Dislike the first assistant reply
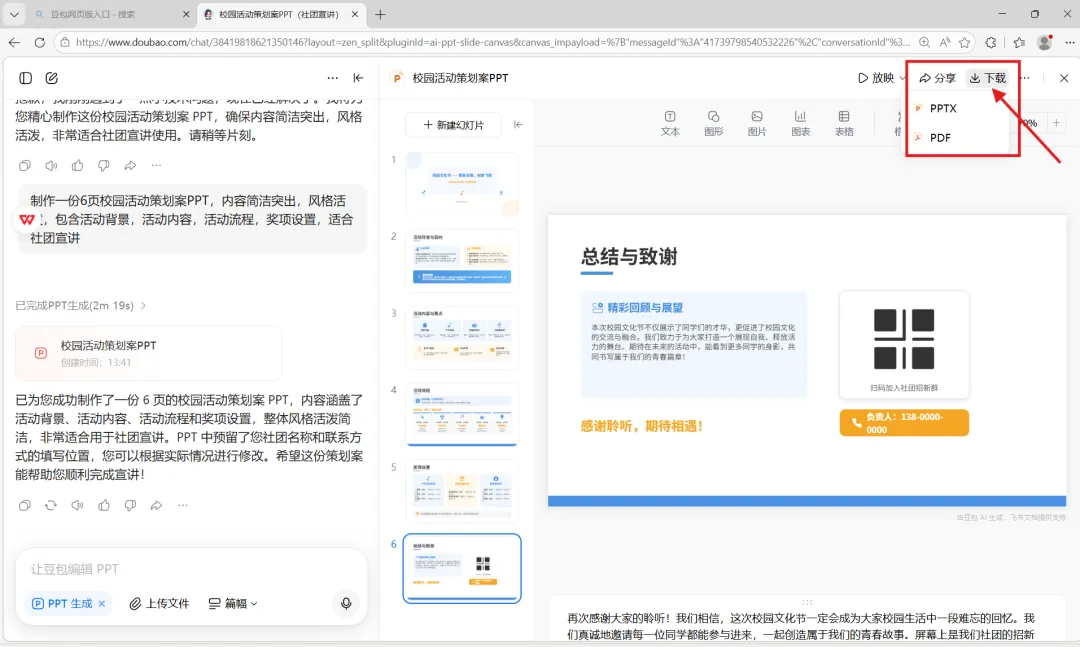Image resolution: width=1080 pixels, height=647 pixels. [103, 165]
